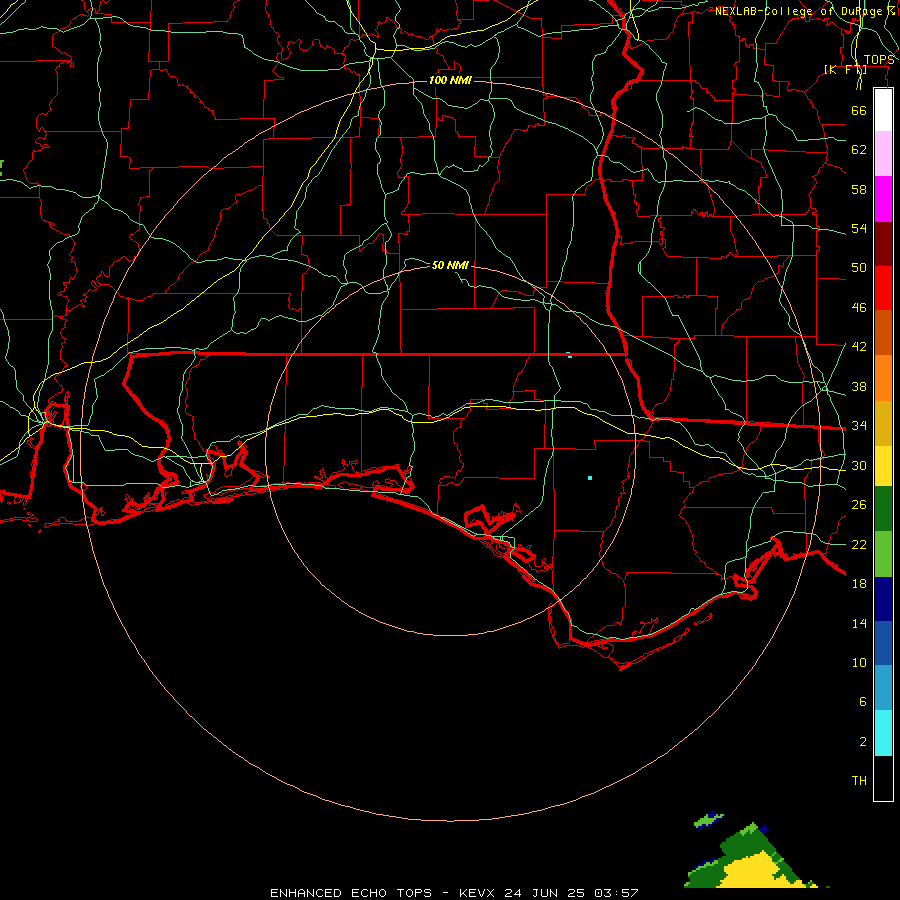Viewport: 900px width, 900px height.
Task: Click the legend value "10"
Action: pos(859,662)
